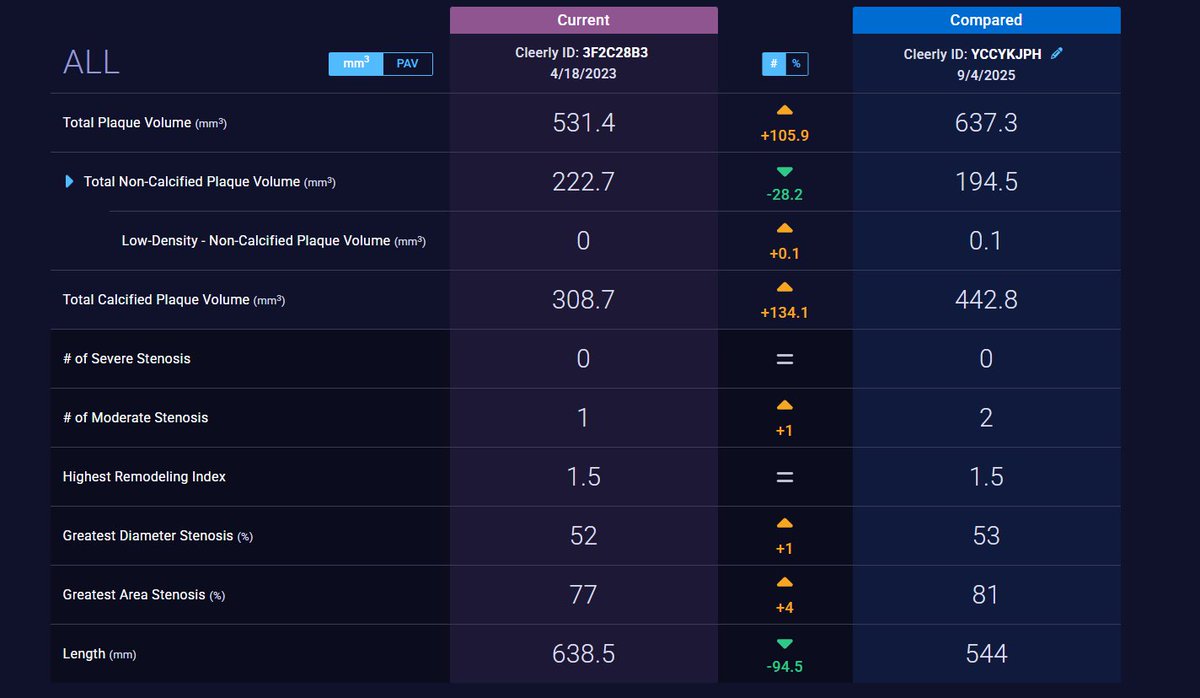Click the equals sign for Highest Remodeling Index

(x=784, y=477)
